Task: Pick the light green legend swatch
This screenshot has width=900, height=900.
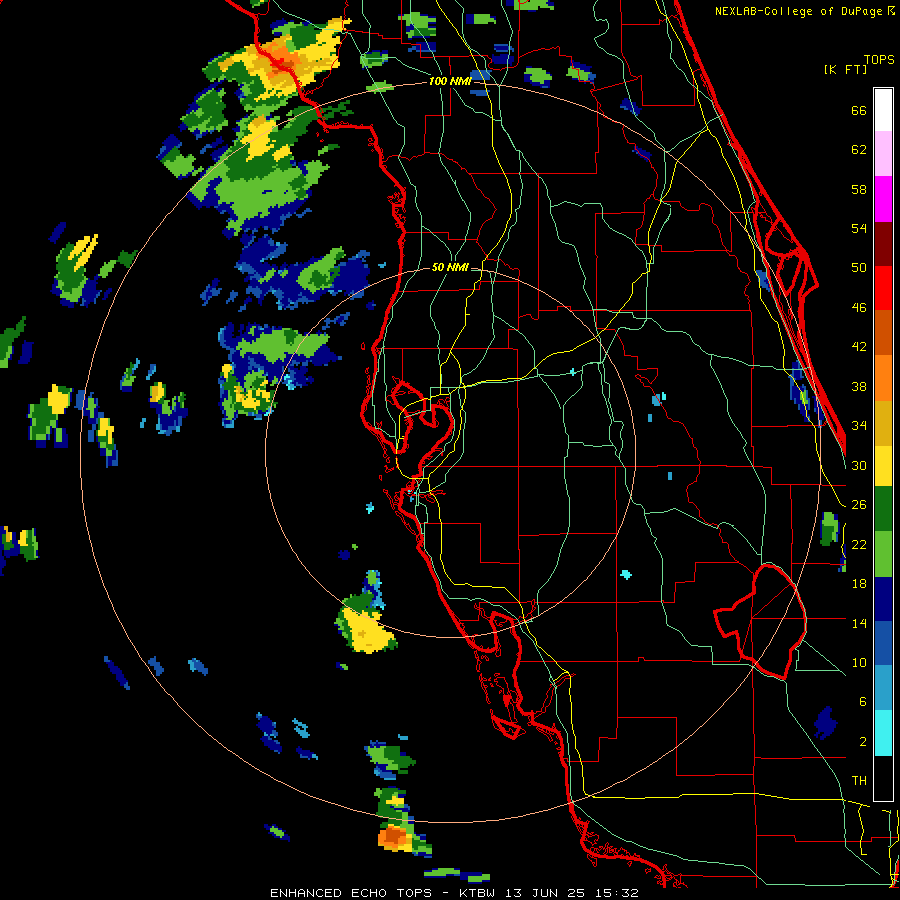Action: coord(883,553)
